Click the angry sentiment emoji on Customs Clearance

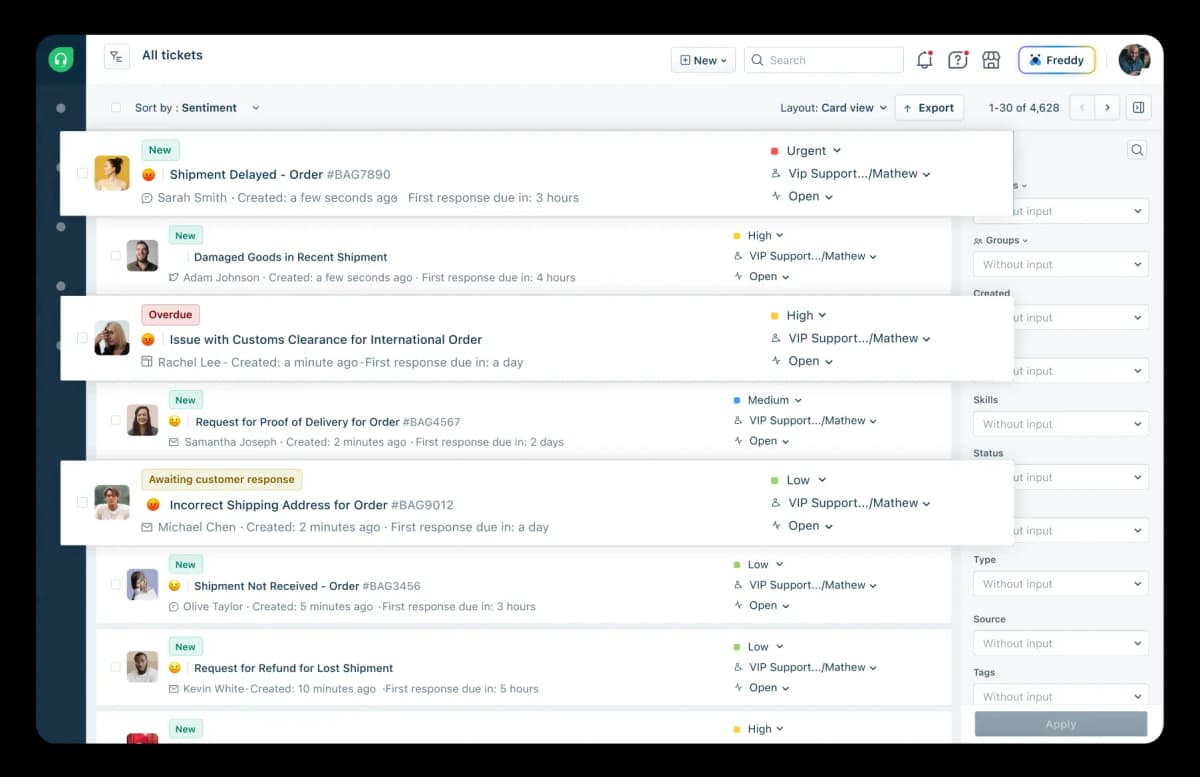point(149,339)
